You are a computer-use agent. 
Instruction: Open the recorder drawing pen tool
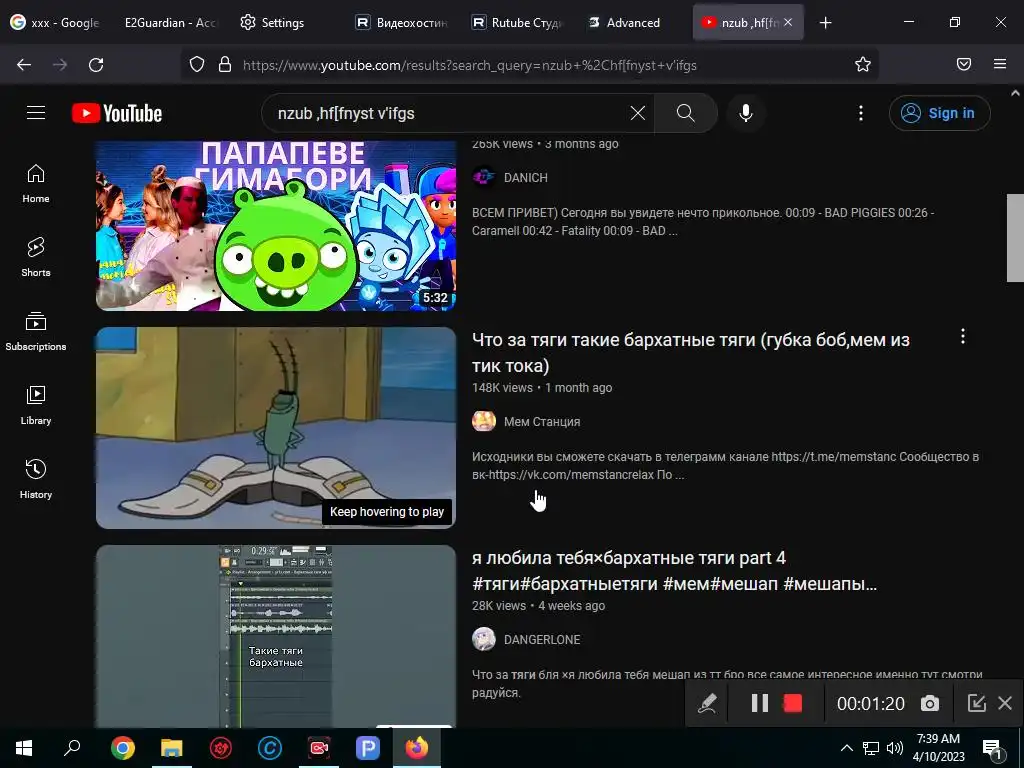click(x=707, y=703)
